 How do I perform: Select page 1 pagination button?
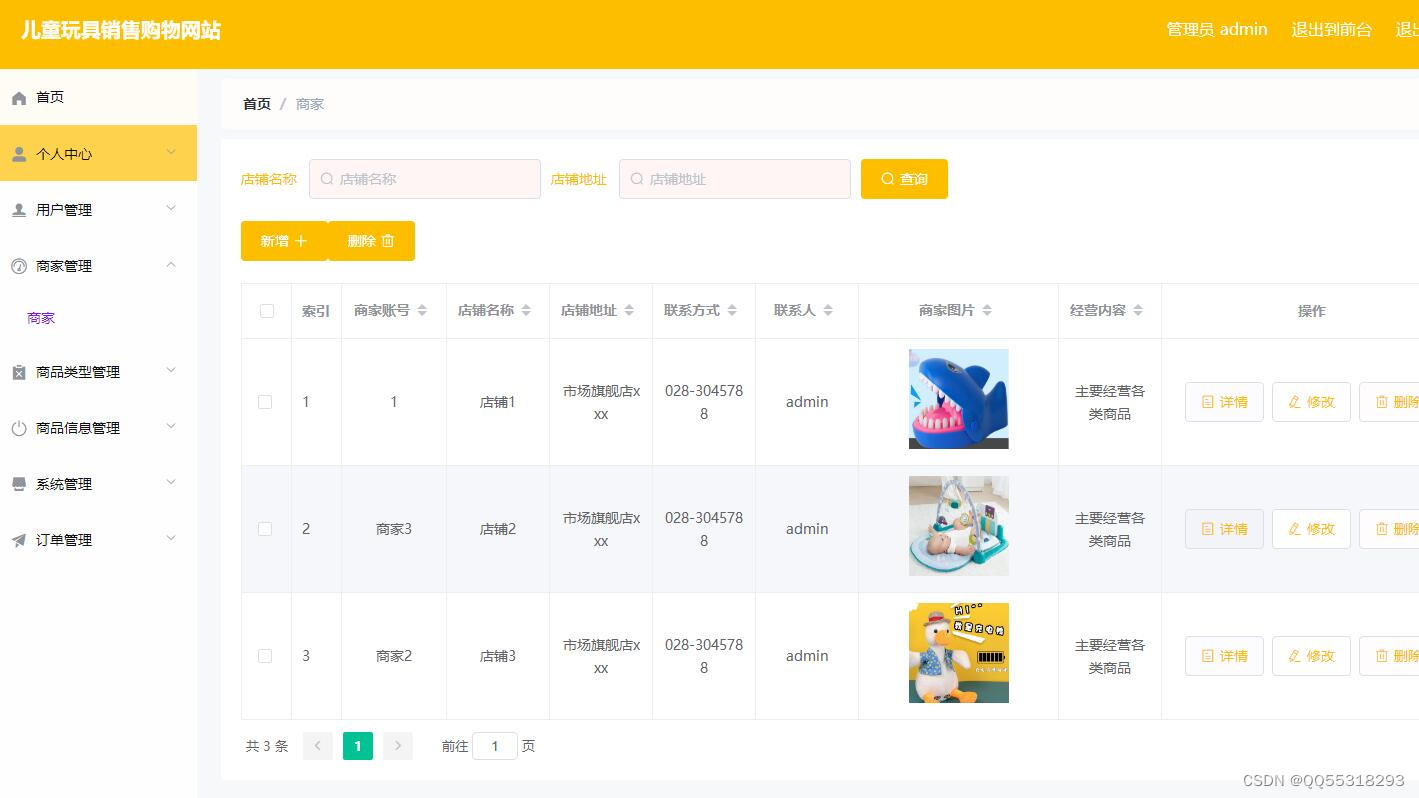(358, 746)
